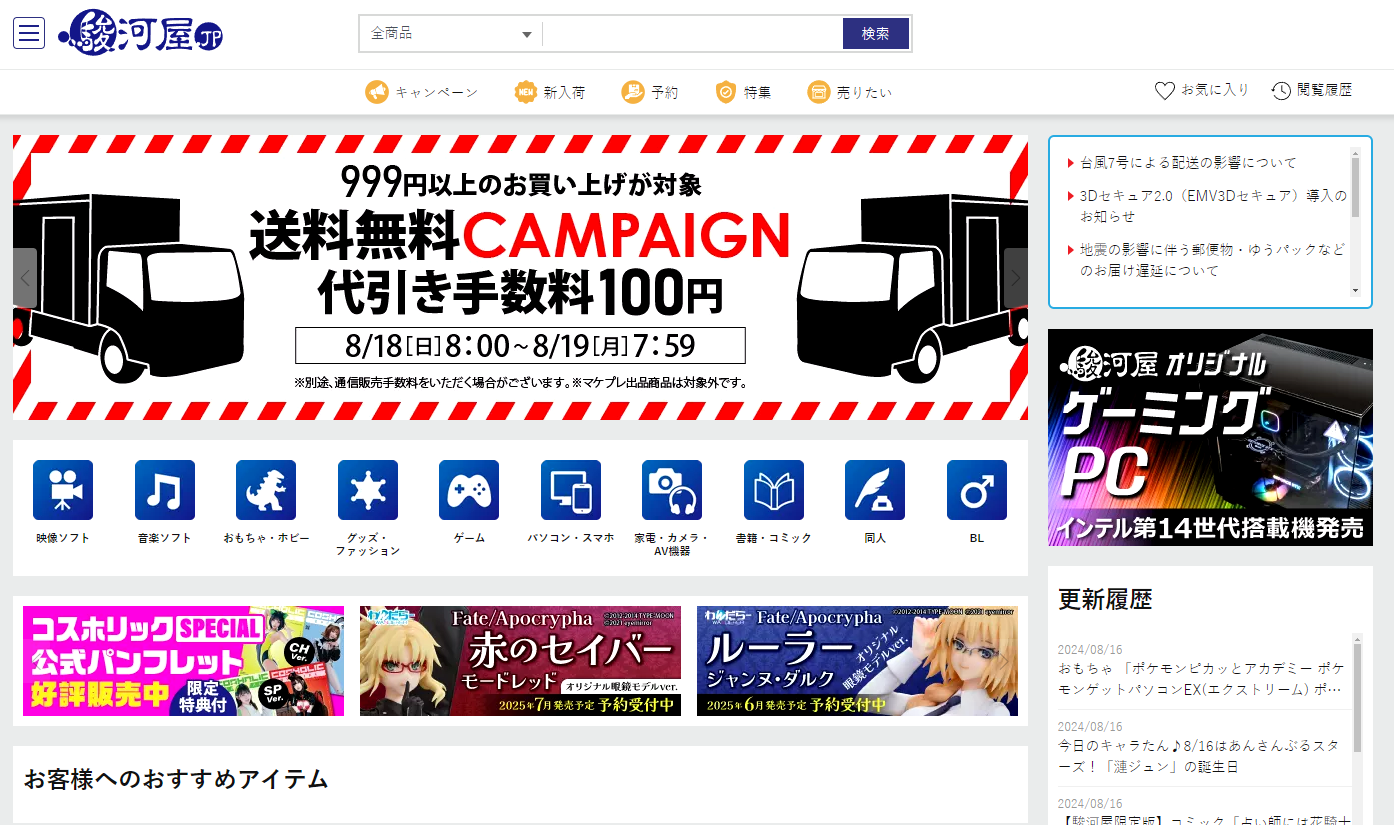The image size is (1394, 825).
Task: Open the 映像ソフト video category icon
Action: point(63,490)
